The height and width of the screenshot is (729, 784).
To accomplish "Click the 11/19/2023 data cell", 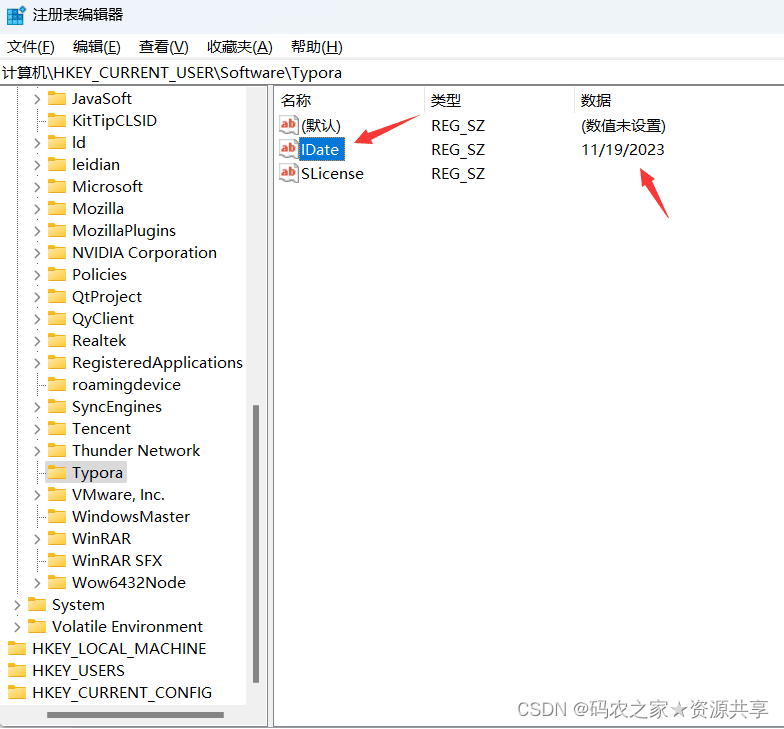I will point(622,150).
